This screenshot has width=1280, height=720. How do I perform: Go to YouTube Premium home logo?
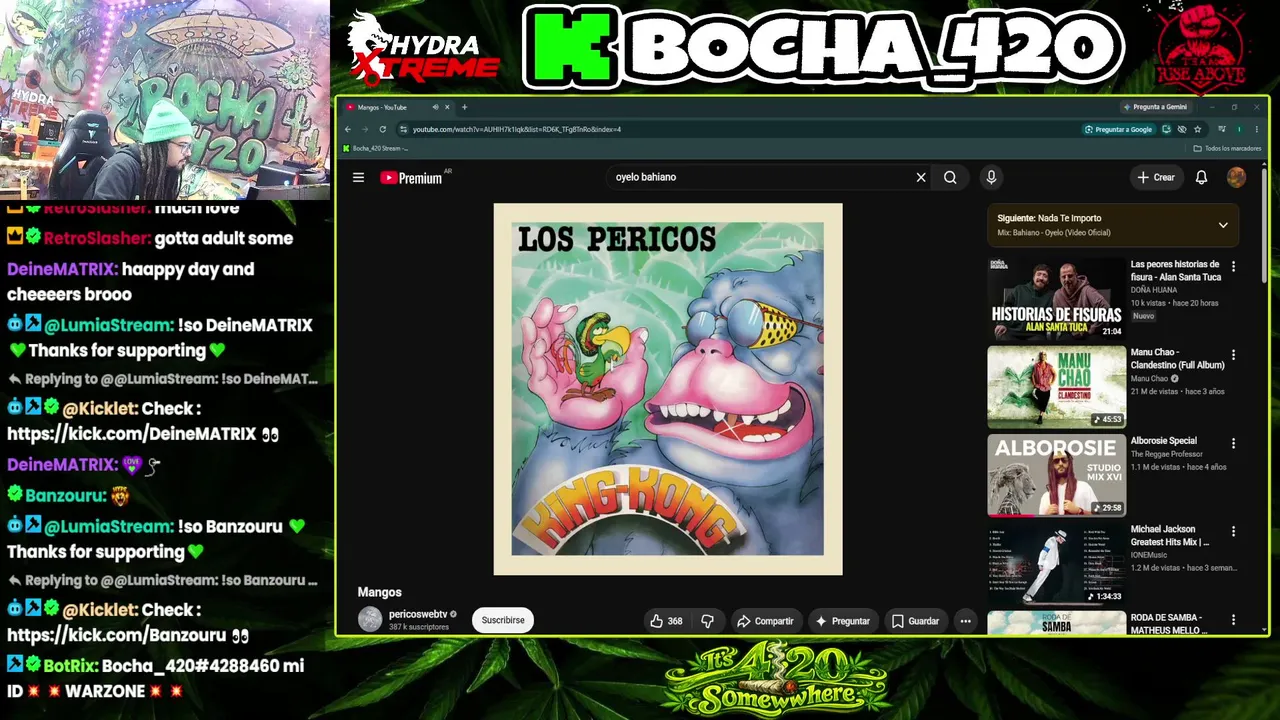[411, 178]
